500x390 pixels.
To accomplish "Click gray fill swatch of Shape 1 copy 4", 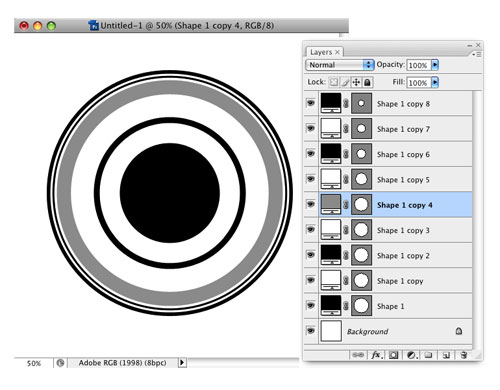I will pos(331,205).
